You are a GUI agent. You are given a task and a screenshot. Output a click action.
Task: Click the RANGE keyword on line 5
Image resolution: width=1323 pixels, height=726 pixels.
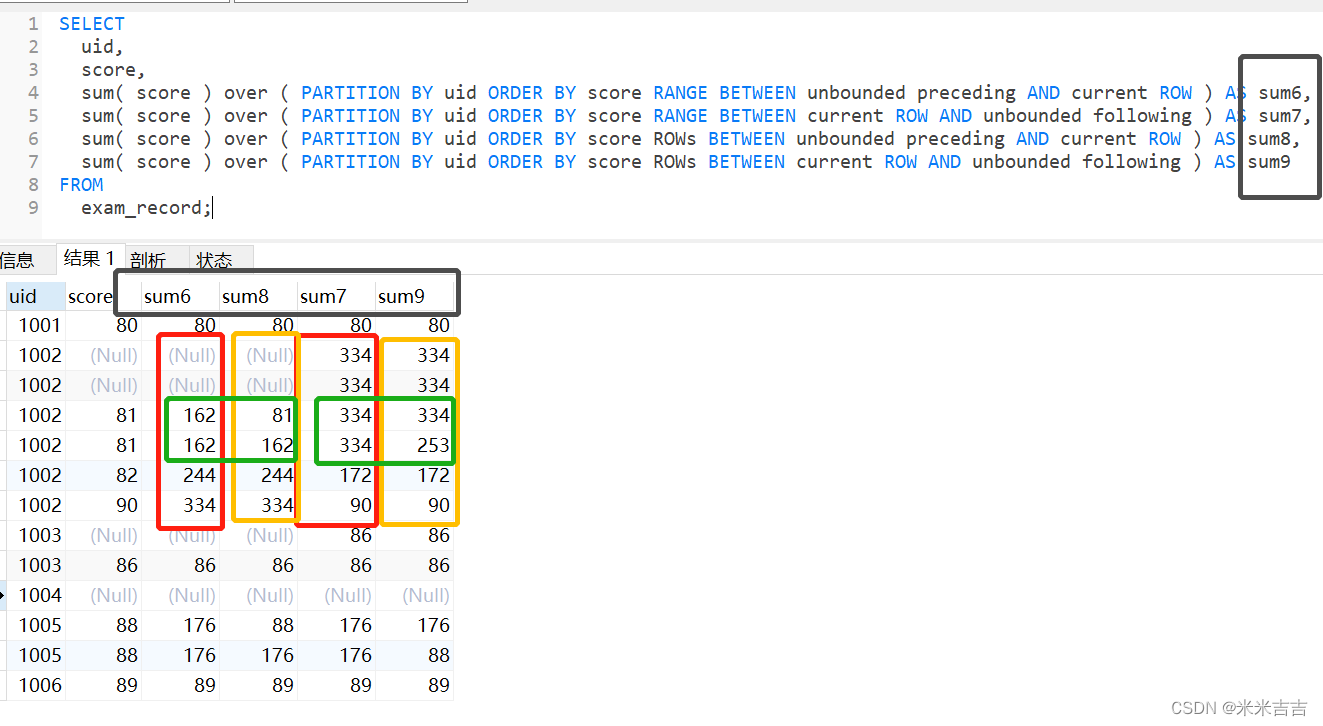click(680, 116)
